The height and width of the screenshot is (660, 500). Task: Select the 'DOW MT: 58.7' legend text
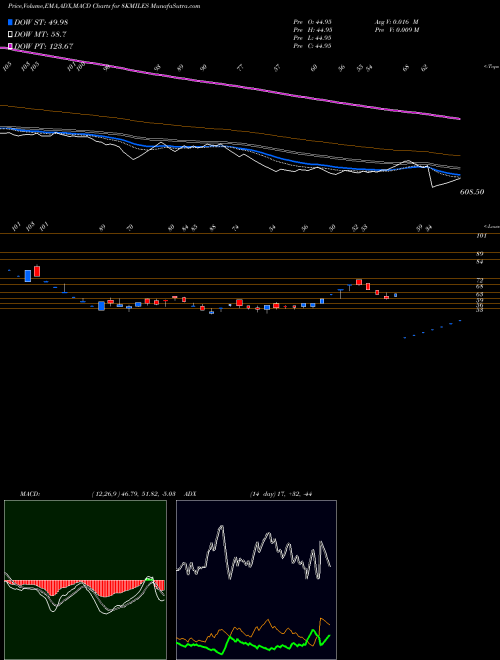coord(40,34)
